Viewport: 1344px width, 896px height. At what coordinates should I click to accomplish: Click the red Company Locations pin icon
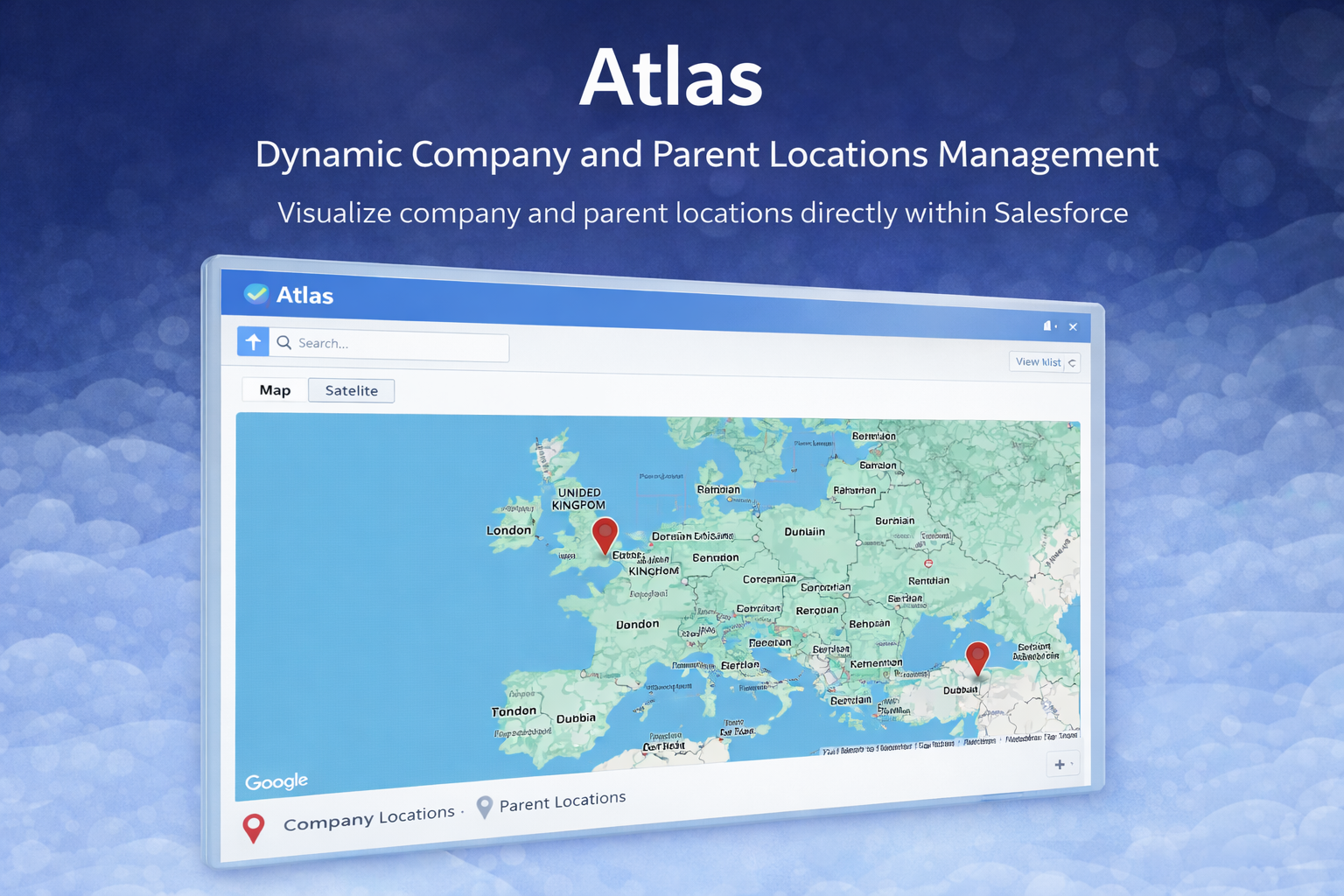click(254, 827)
